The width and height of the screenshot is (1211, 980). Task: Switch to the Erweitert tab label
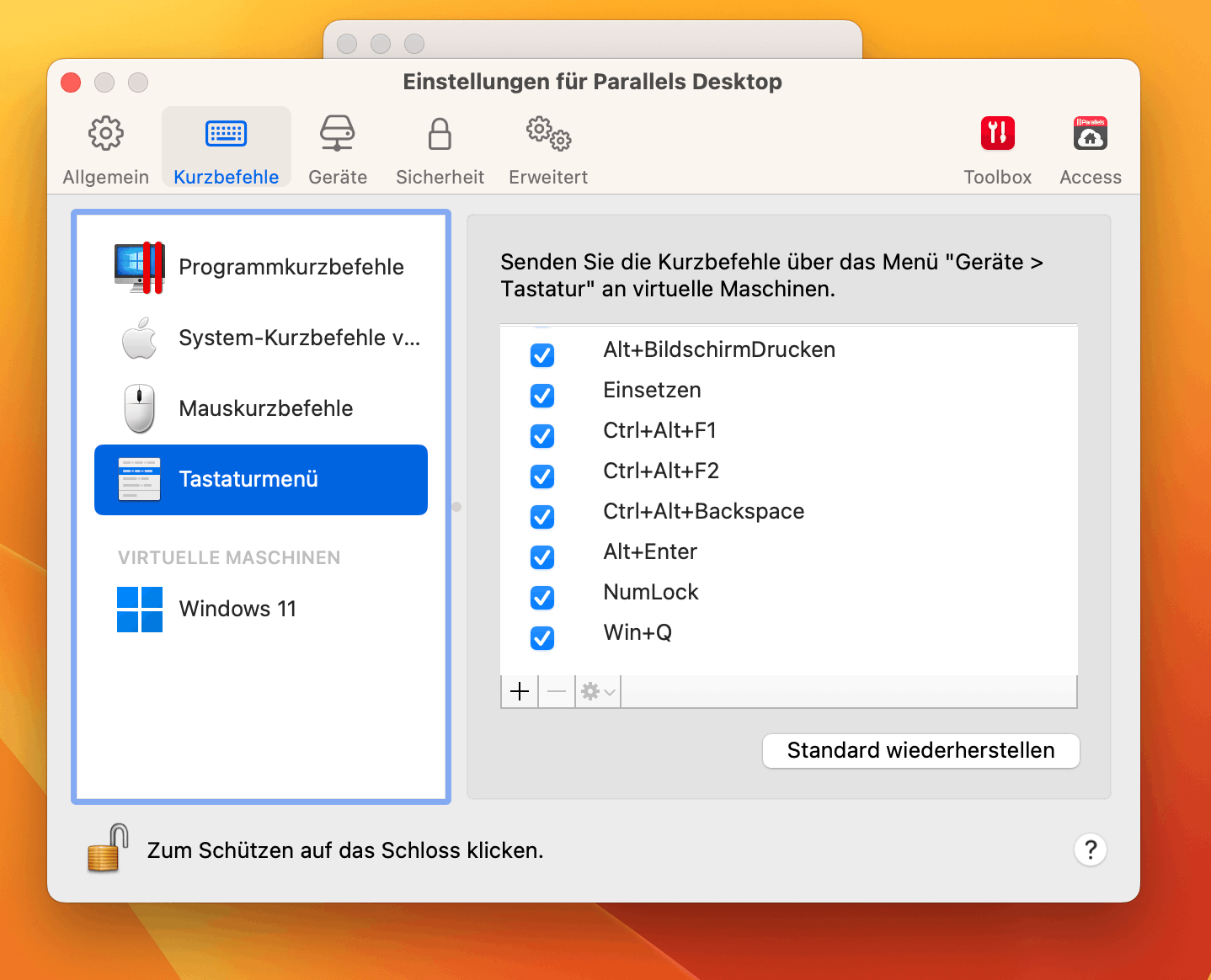click(548, 177)
